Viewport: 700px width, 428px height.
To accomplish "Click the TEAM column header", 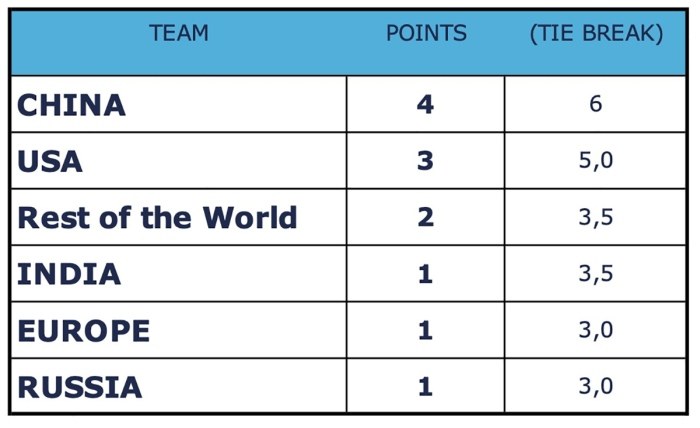I will tap(179, 34).
